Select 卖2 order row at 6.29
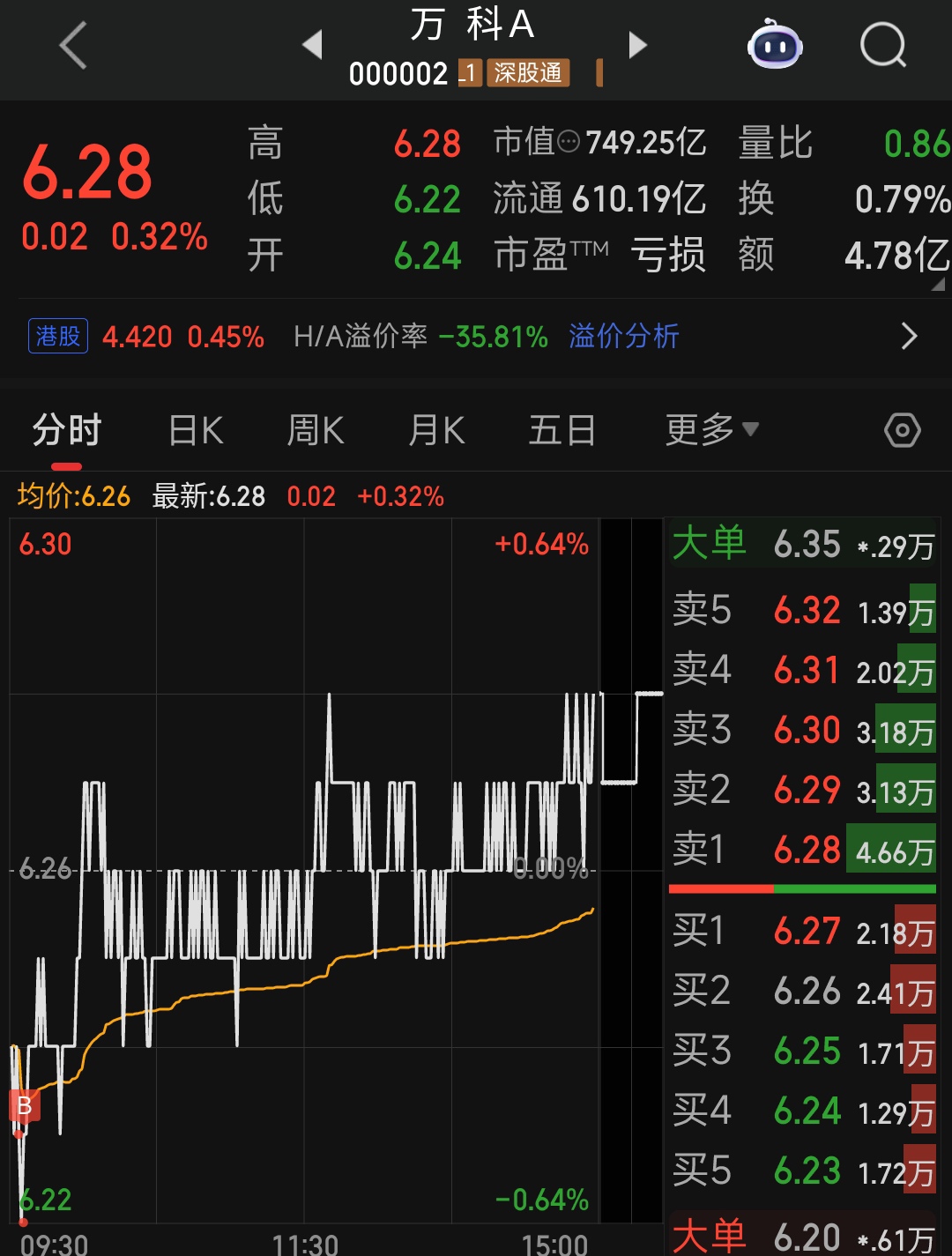This screenshot has height=1256, width=952. click(x=803, y=790)
